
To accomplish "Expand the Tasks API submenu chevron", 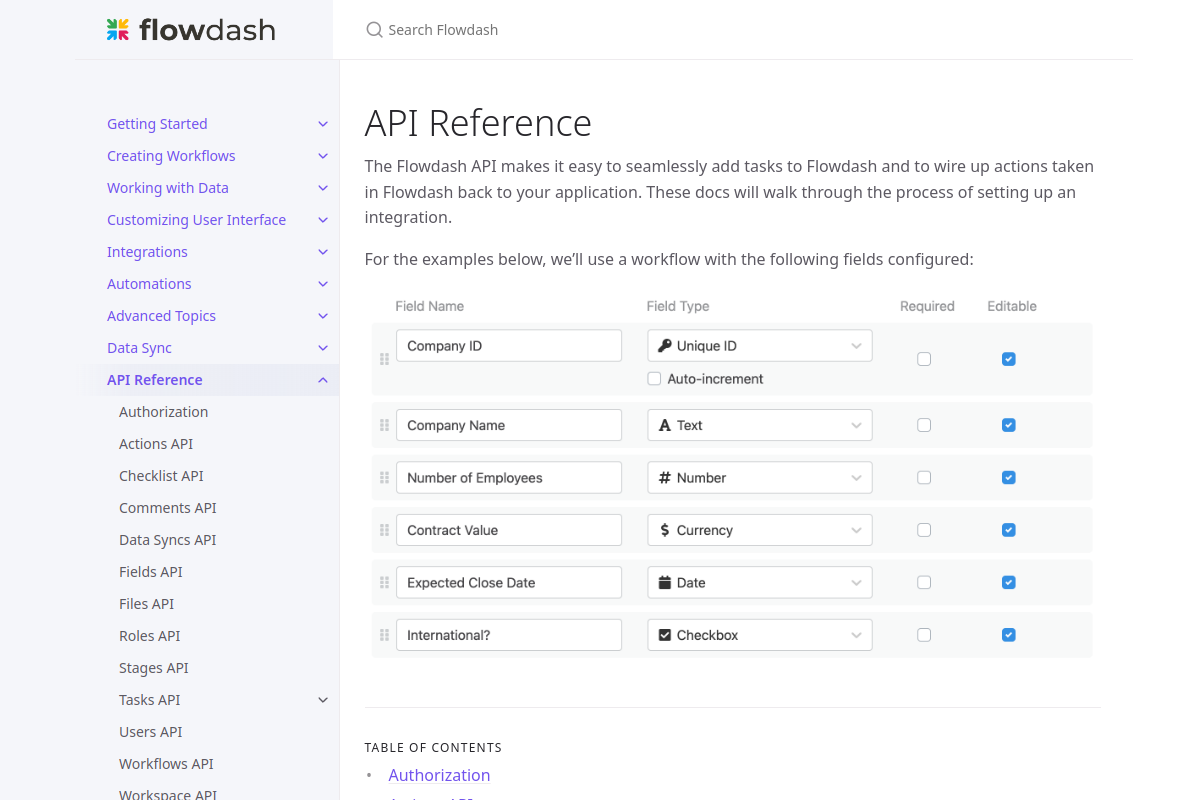I will (323, 700).
